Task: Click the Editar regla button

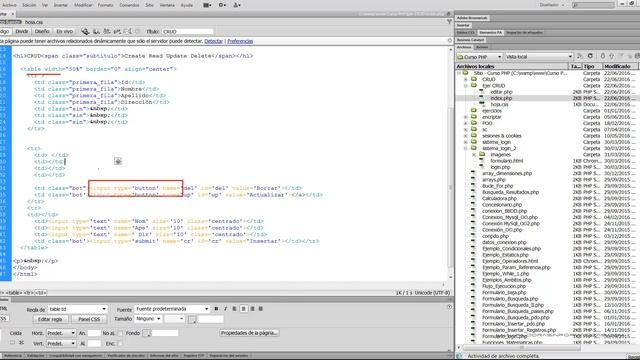Action: (x=50, y=319)
